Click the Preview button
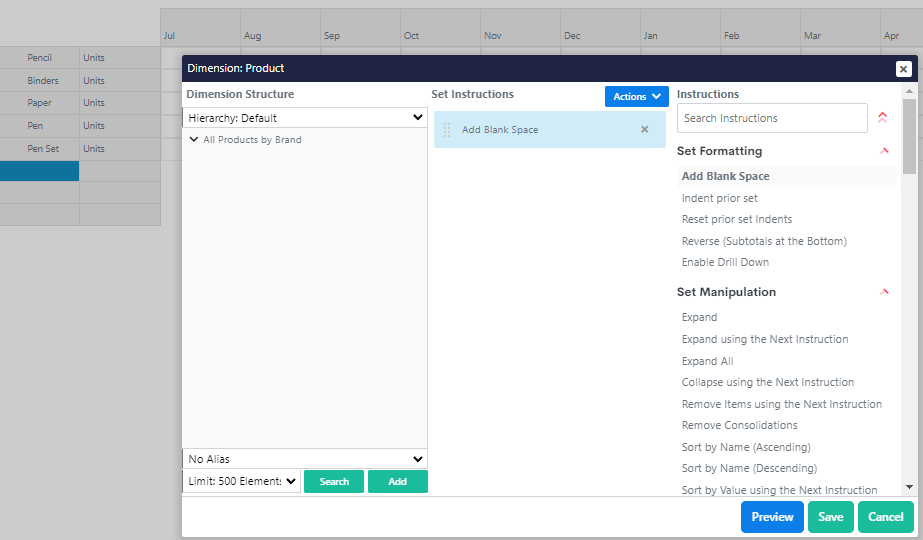The width and height of the screenshot is (923, 540). point(772,517)
